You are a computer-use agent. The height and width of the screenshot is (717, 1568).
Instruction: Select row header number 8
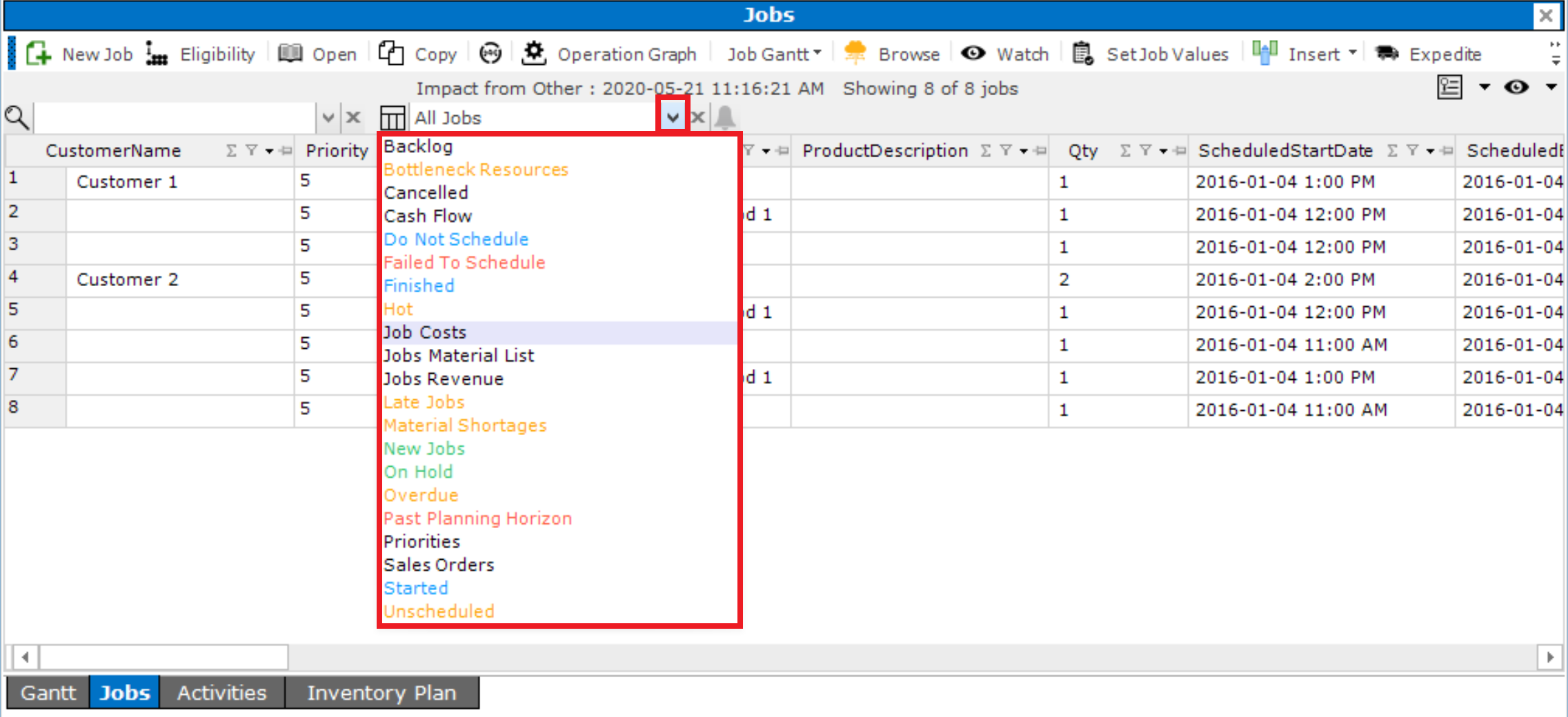pyautogui.click(x=35, y=410)
